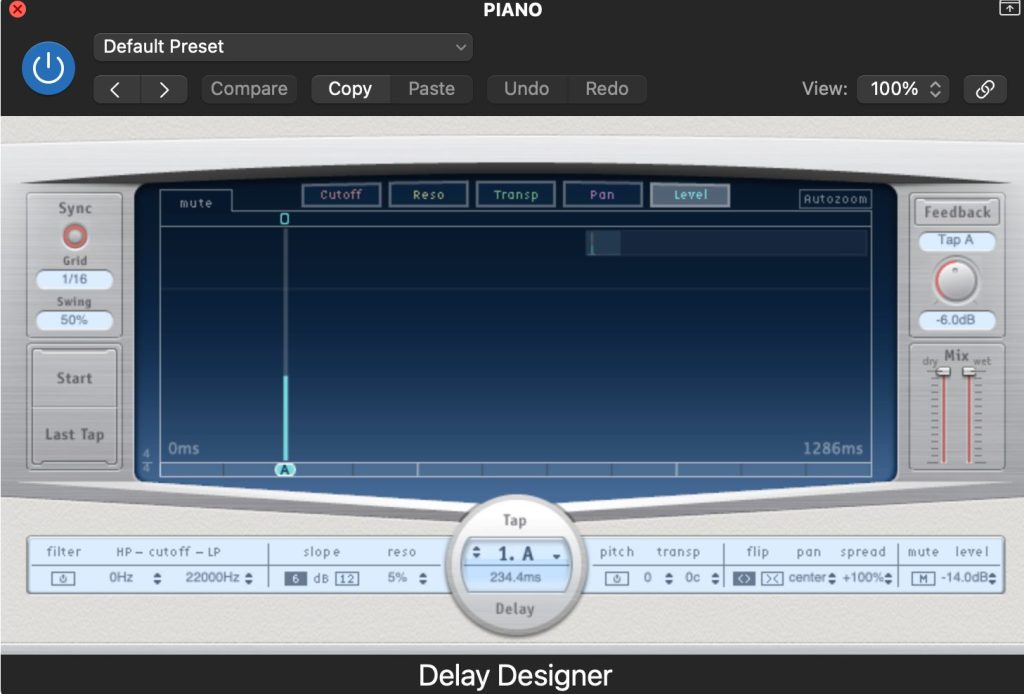Click the -6.0dB feedback value field
The height and width of the screenshot is (694, 1024).
tap(957, 320)
